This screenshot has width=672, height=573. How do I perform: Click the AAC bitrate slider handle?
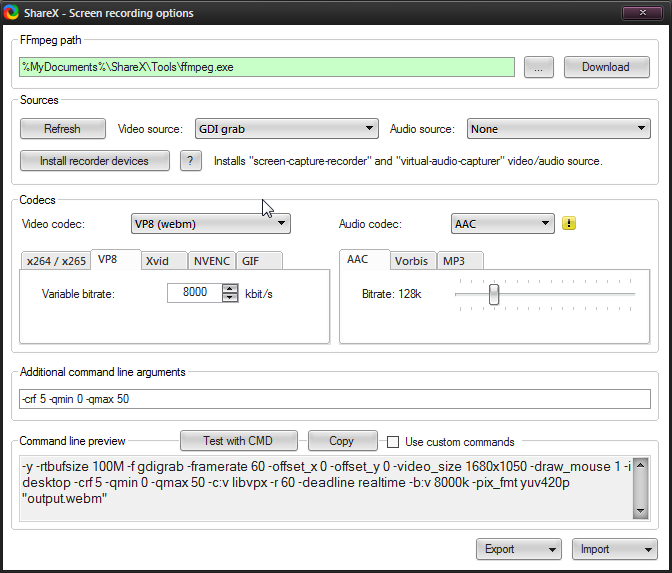pyautogui.click(x=493, y=294)
